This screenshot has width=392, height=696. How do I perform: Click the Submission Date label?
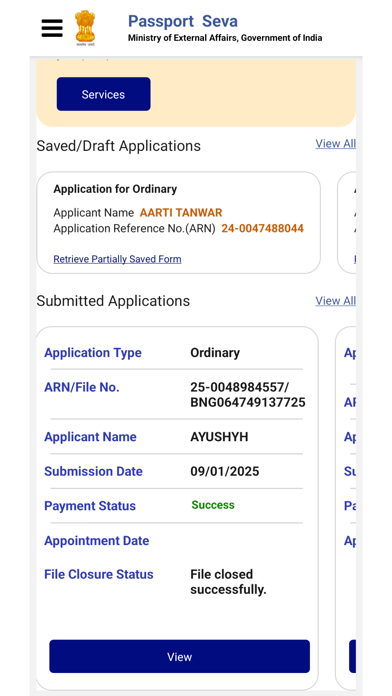[93, 471]
